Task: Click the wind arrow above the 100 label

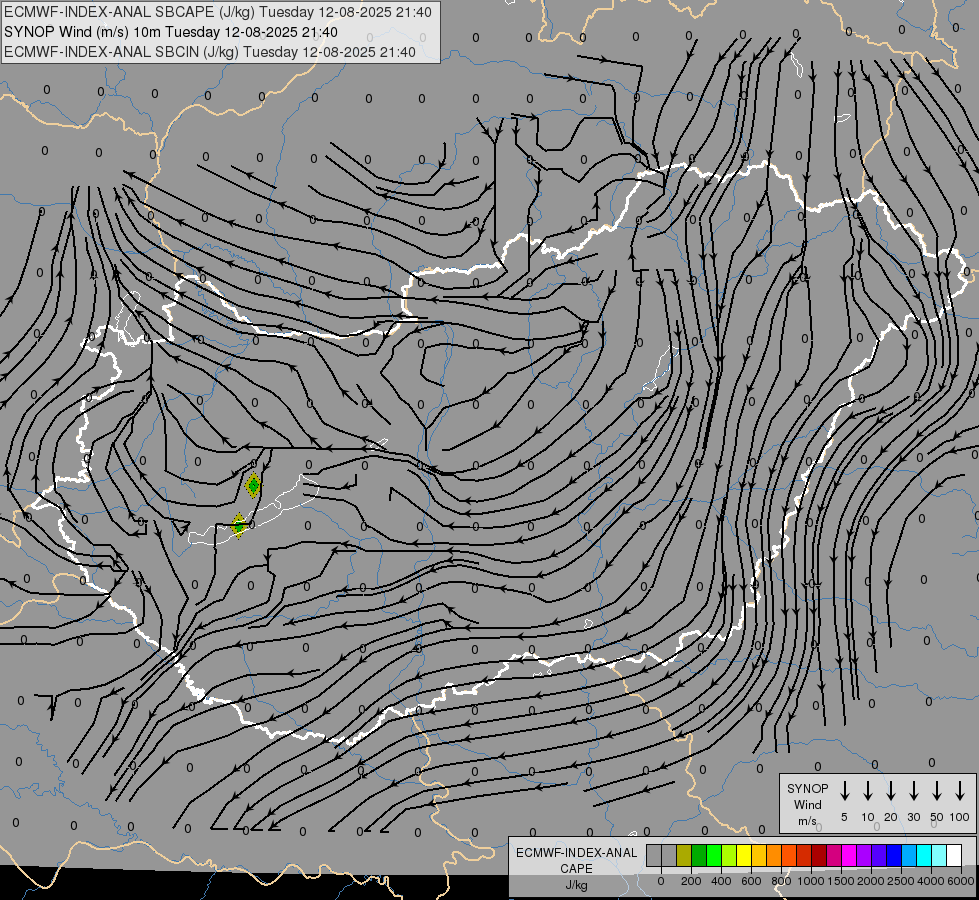Action: pyautogui.click(x=960, y=791)
